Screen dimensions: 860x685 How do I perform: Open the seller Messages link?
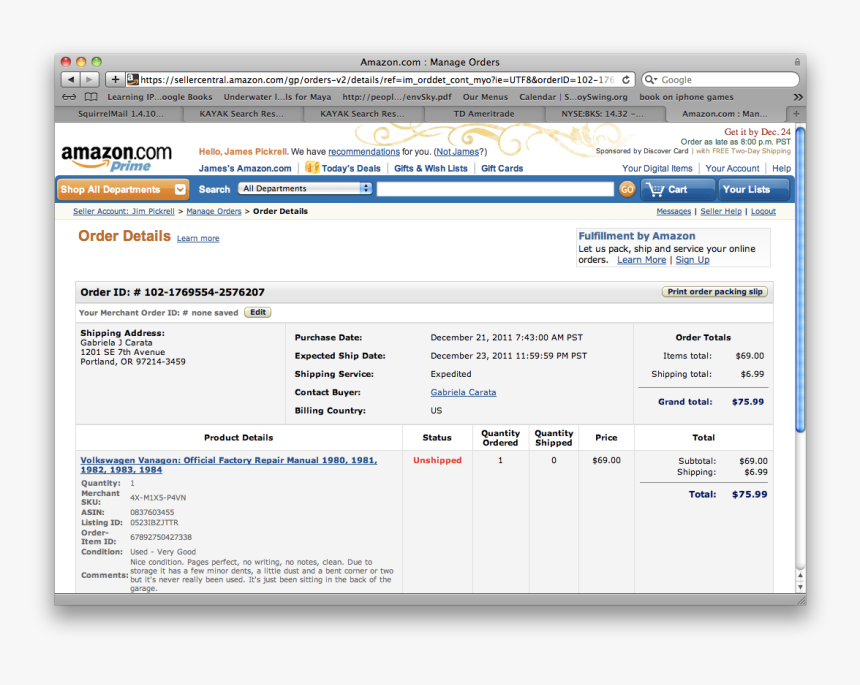(674, 211)
